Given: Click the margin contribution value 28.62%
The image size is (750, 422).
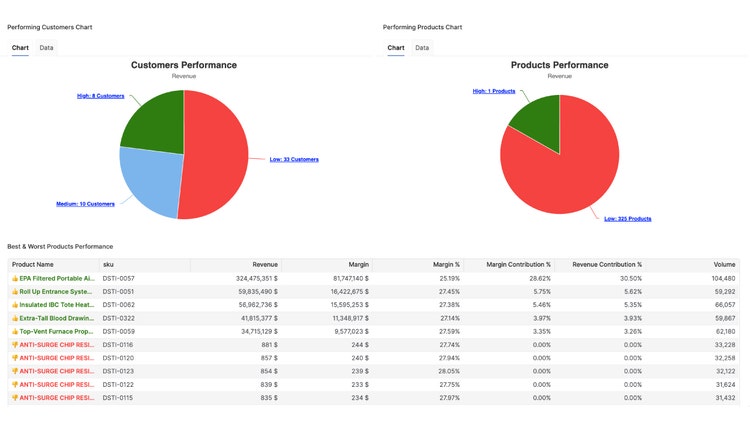Looking at the screenshot, I should [x=540, y=278].
